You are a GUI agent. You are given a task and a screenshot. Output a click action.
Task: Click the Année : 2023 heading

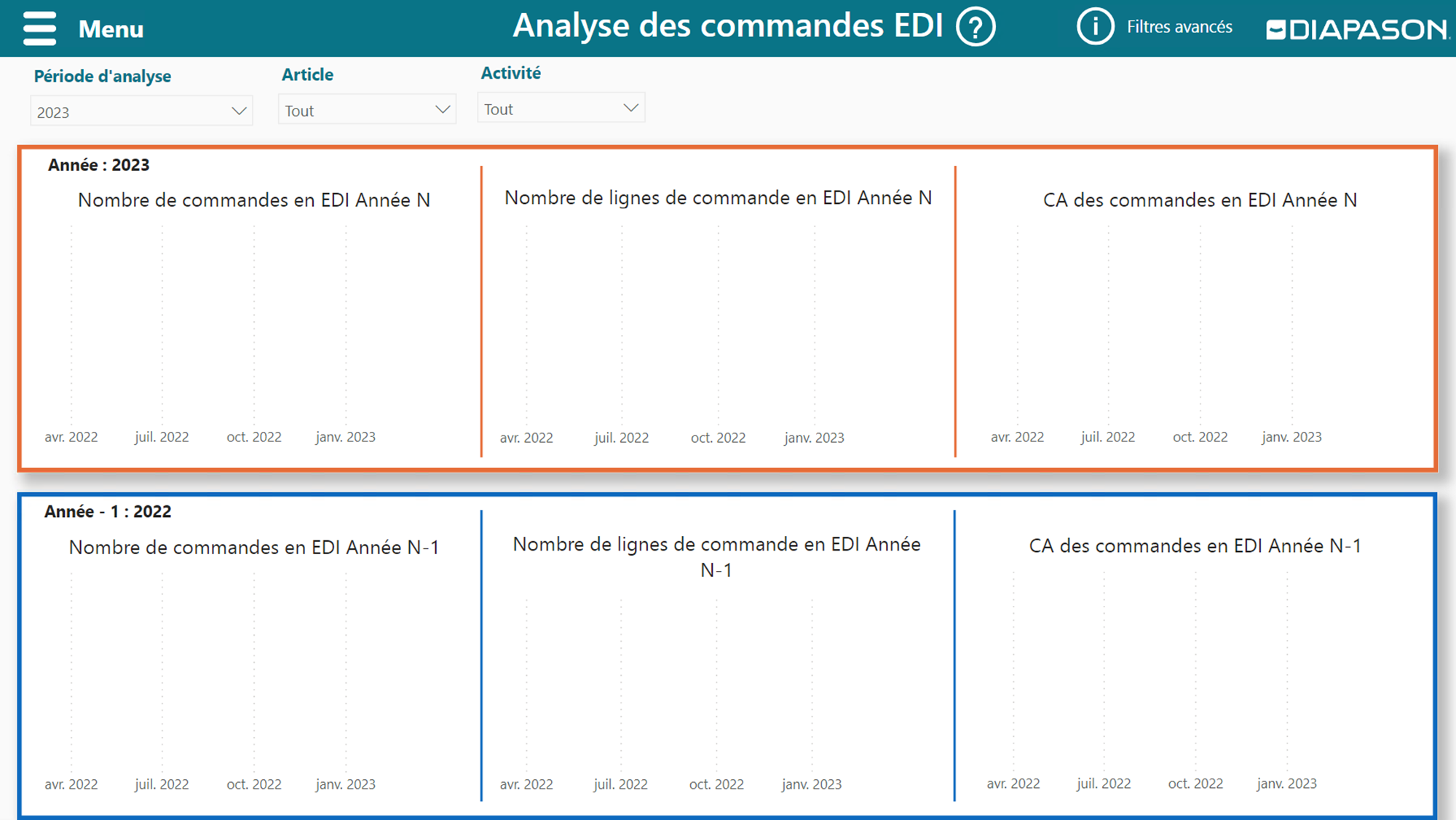coord(98,165)
